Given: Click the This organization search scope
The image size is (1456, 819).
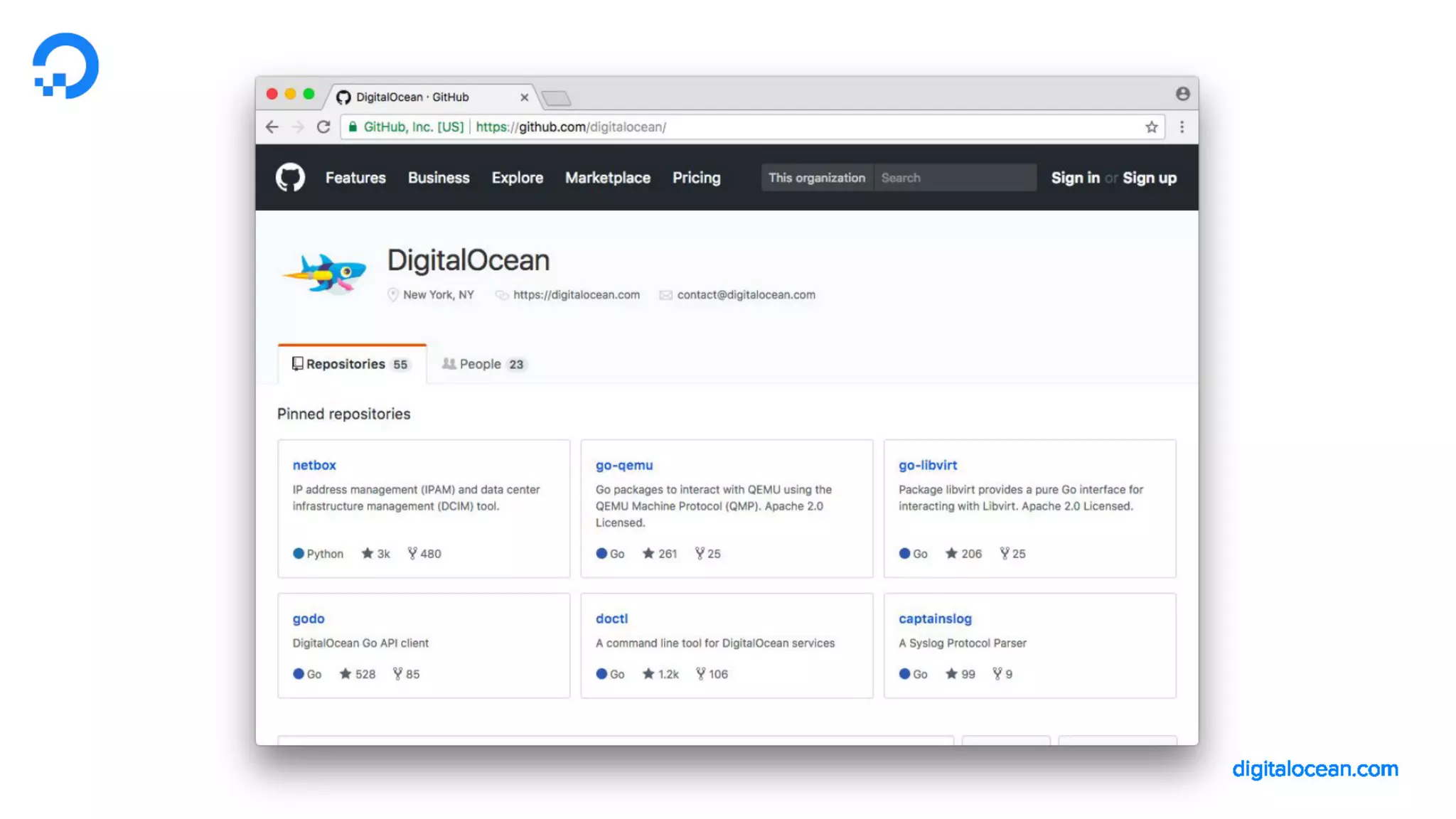Looking at the screenshot, I should click(817, 178).
